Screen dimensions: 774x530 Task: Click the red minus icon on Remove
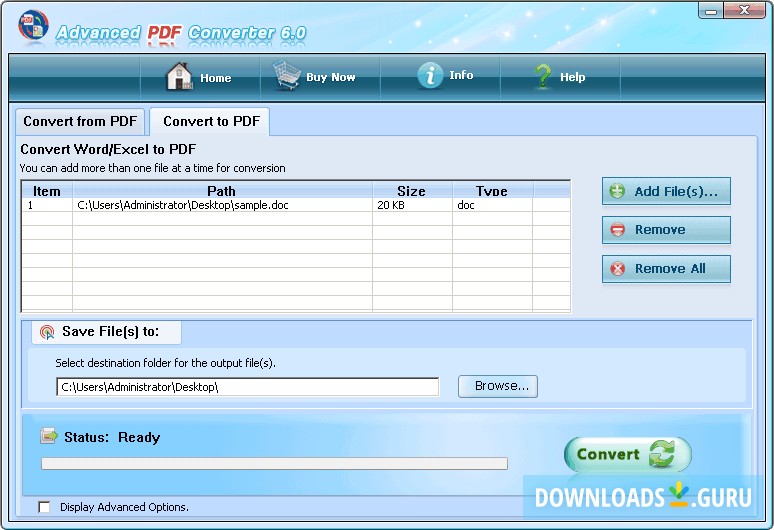click(x=618, y=229)
